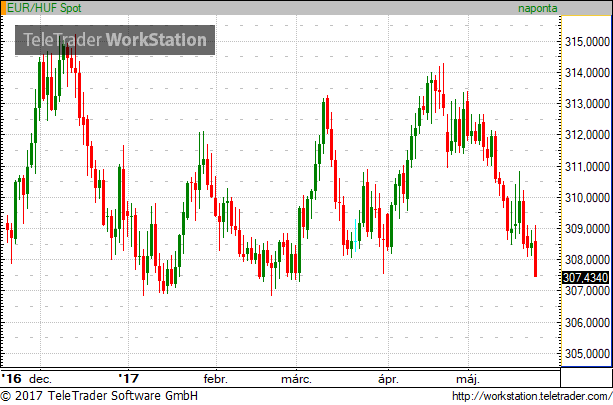Click the '17 year label on time axis

coord(129,378)
